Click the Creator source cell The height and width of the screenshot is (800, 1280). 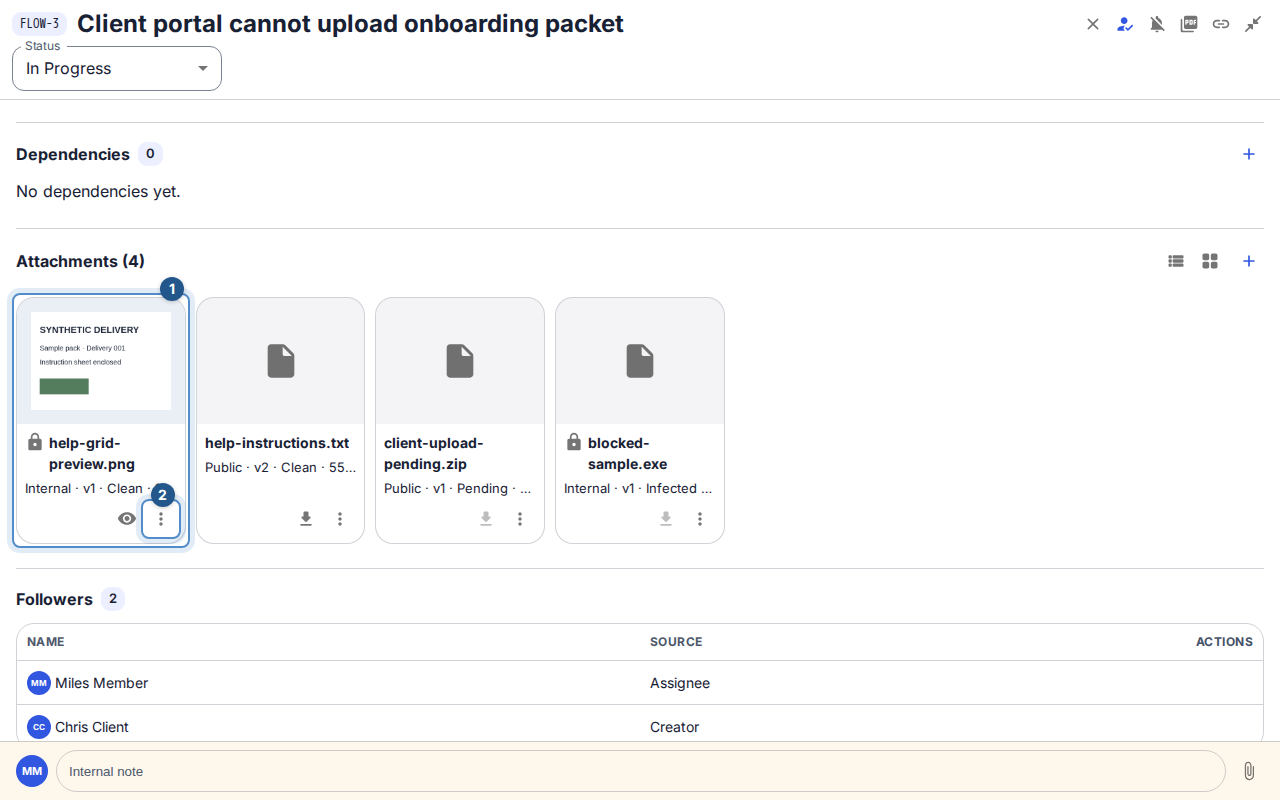click(674, 727)
